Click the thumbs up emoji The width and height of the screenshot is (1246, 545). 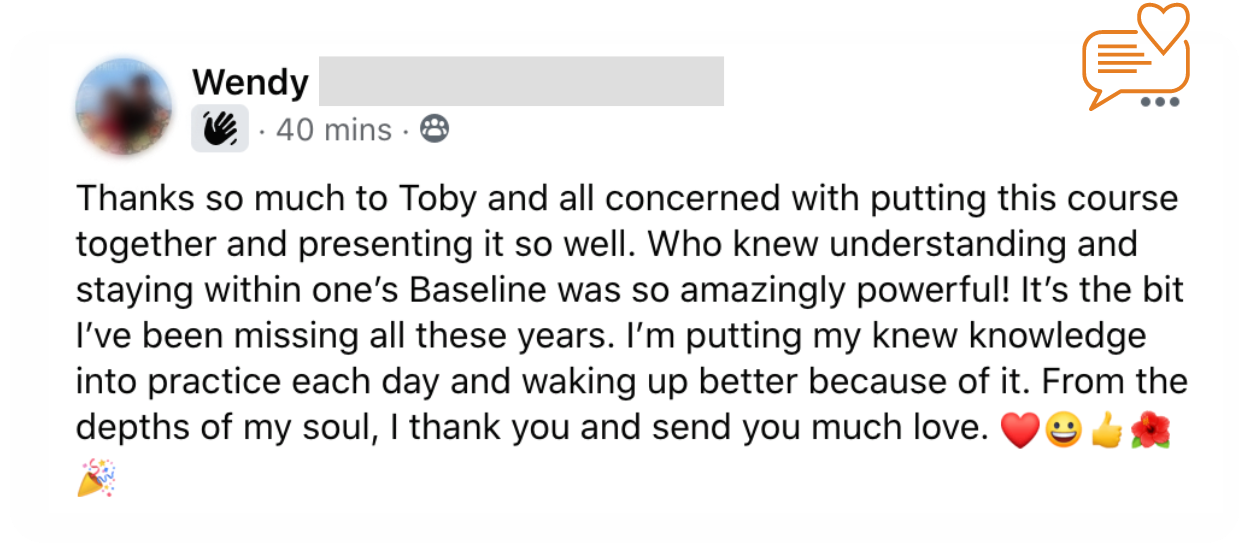[x=1103, y=431]
